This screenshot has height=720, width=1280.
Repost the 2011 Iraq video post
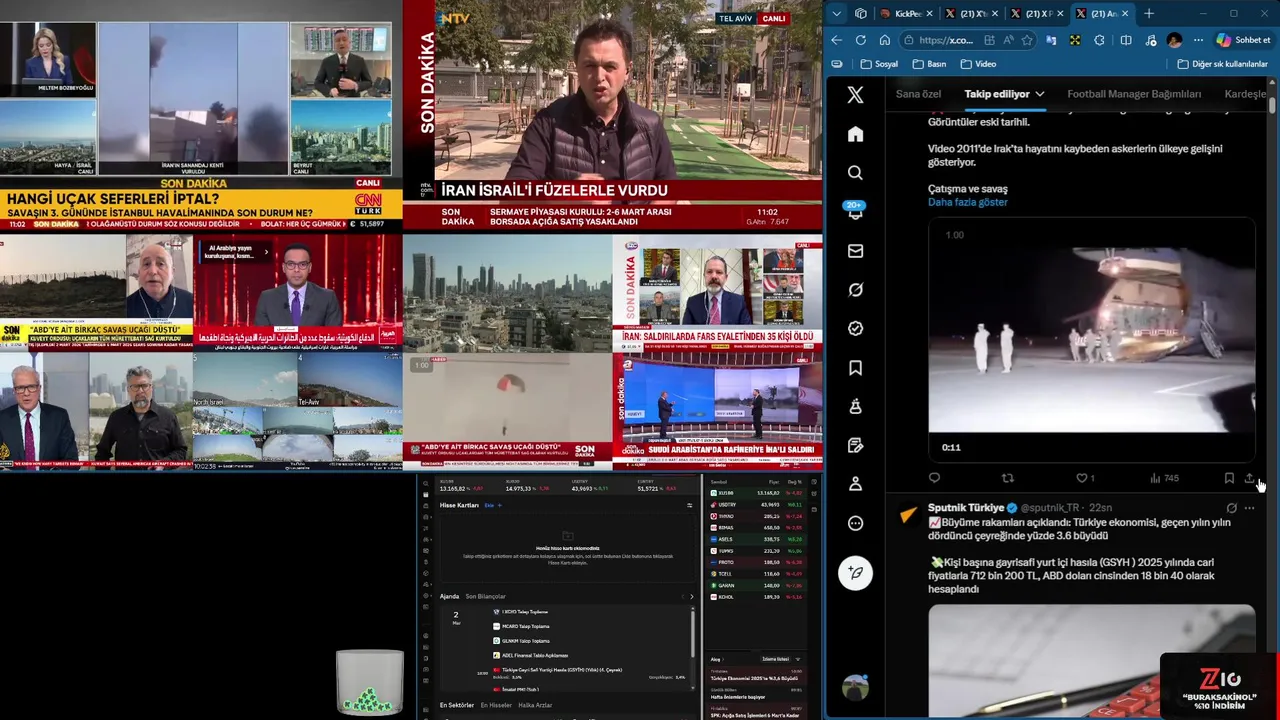pos(1007,478)
